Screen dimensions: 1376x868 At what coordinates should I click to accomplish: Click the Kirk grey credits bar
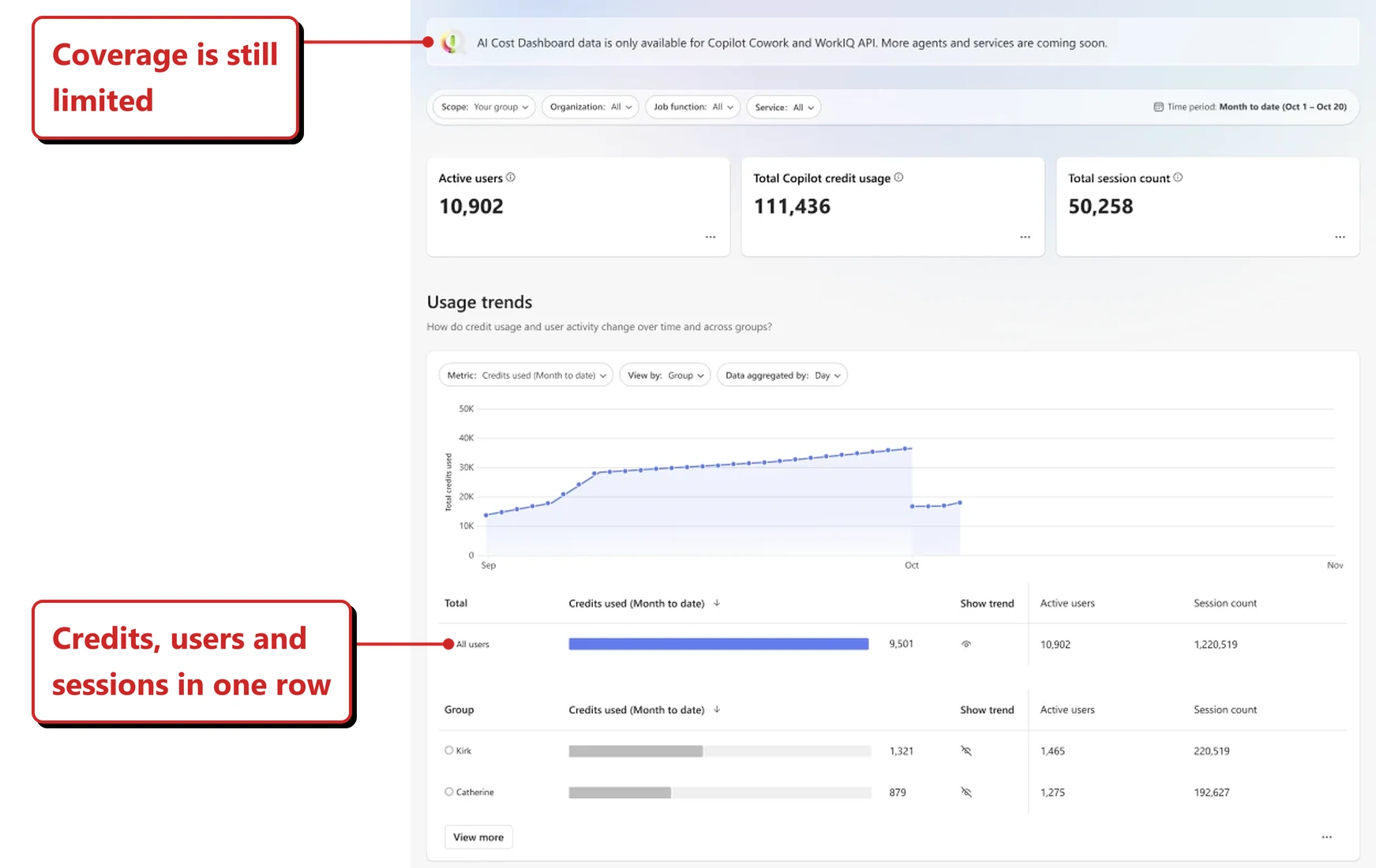[x=636, y=750]
